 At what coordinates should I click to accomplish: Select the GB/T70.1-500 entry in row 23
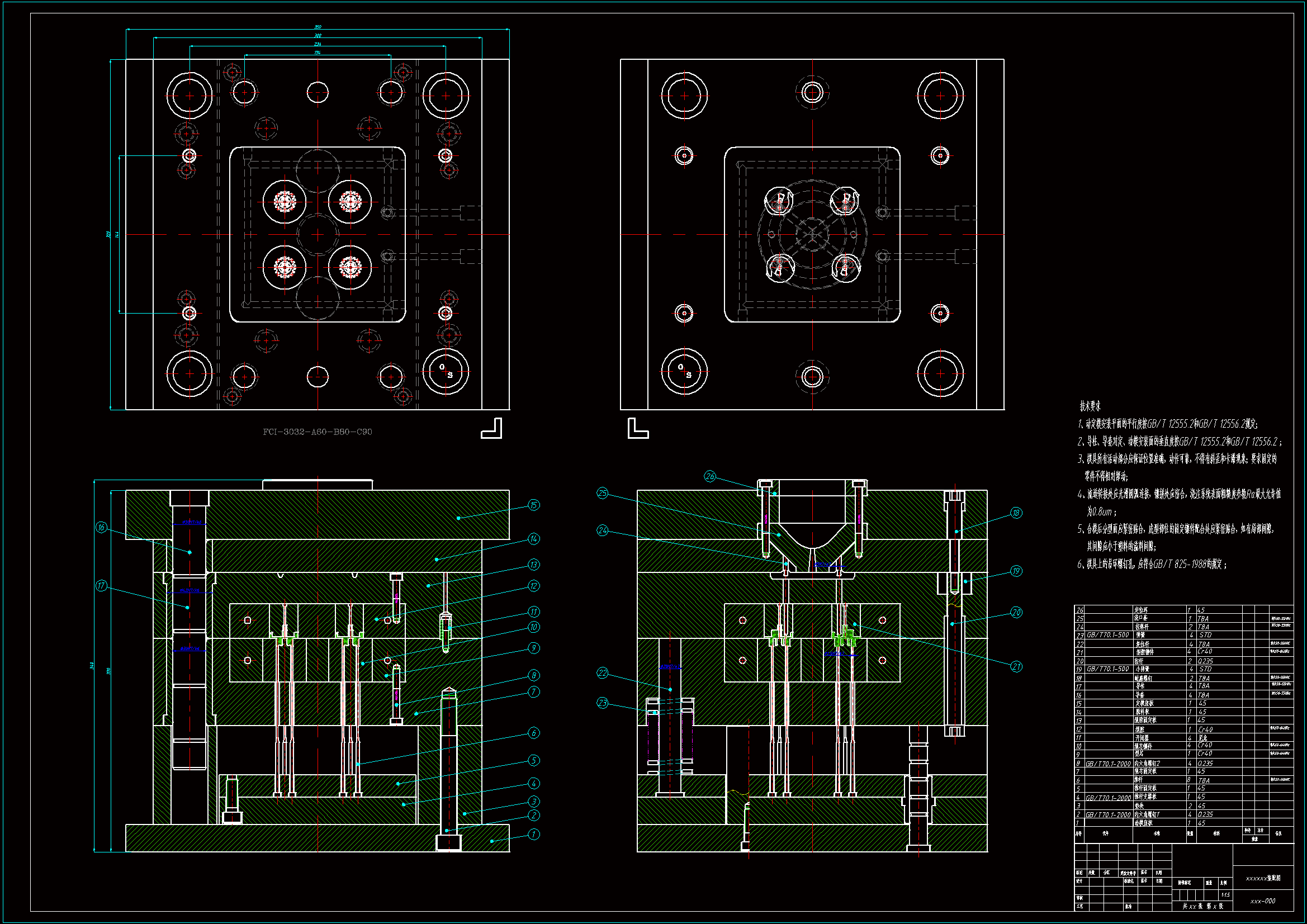(1108, 635)
